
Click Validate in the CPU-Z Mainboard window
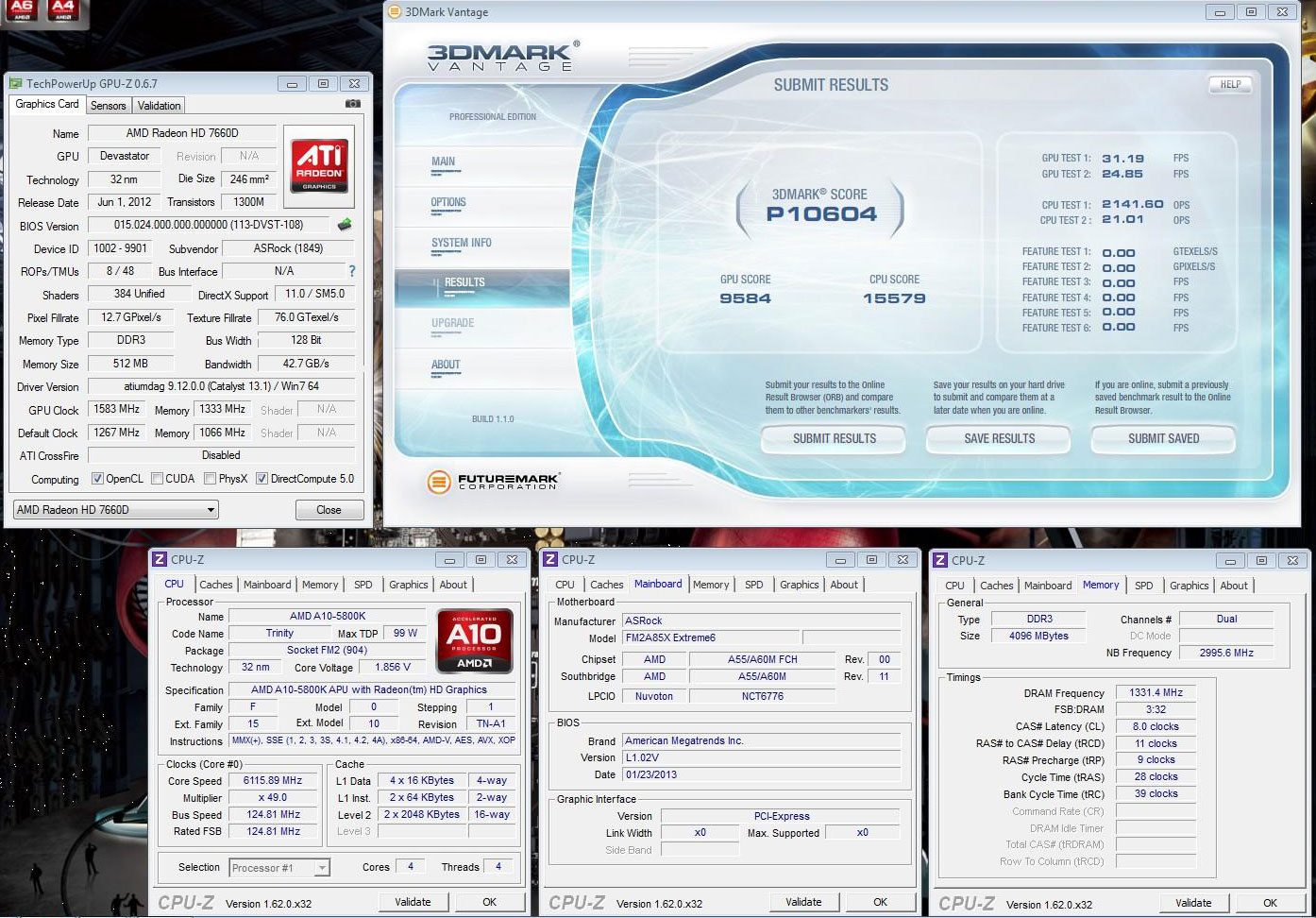click(803, 902)
